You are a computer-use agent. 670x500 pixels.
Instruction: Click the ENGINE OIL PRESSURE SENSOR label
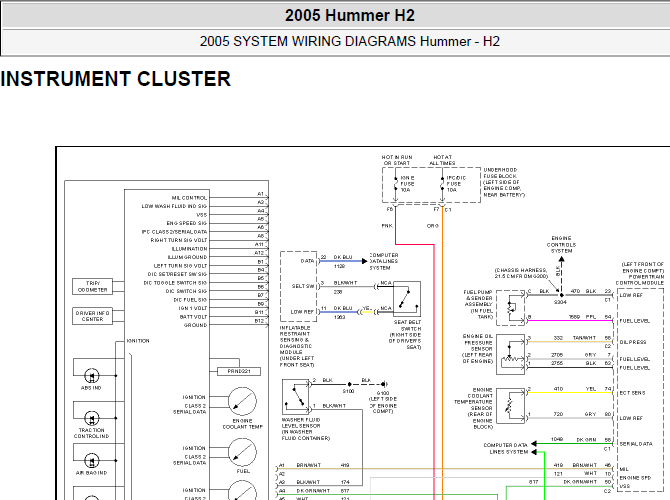pyautogui.click(x=477, y=349)
